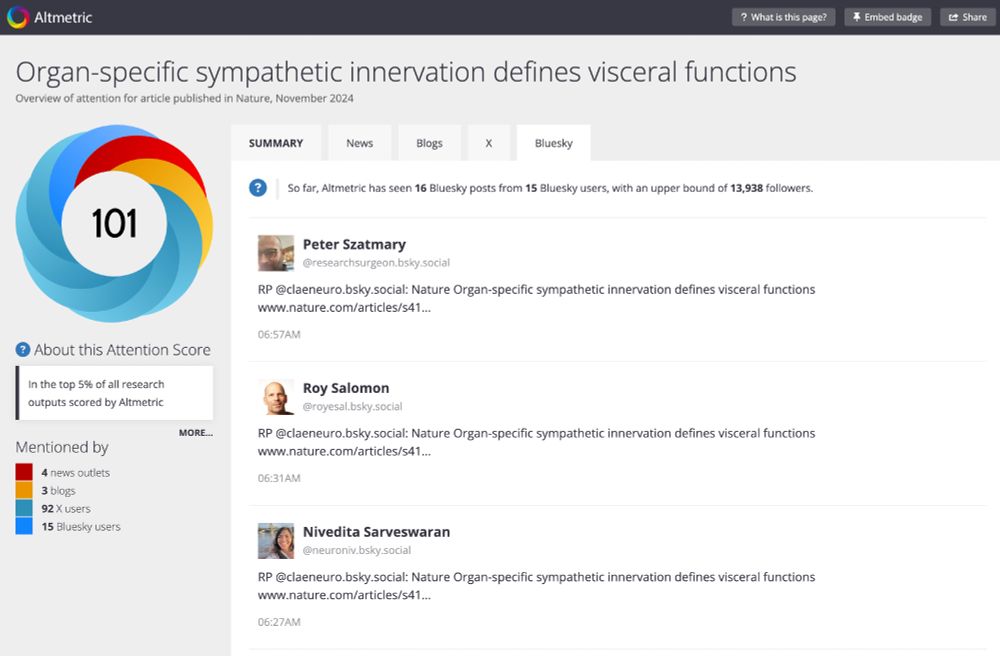1000x656 pixels.
Task: Click the teal X users color swatch
Action: click(24, 508)
